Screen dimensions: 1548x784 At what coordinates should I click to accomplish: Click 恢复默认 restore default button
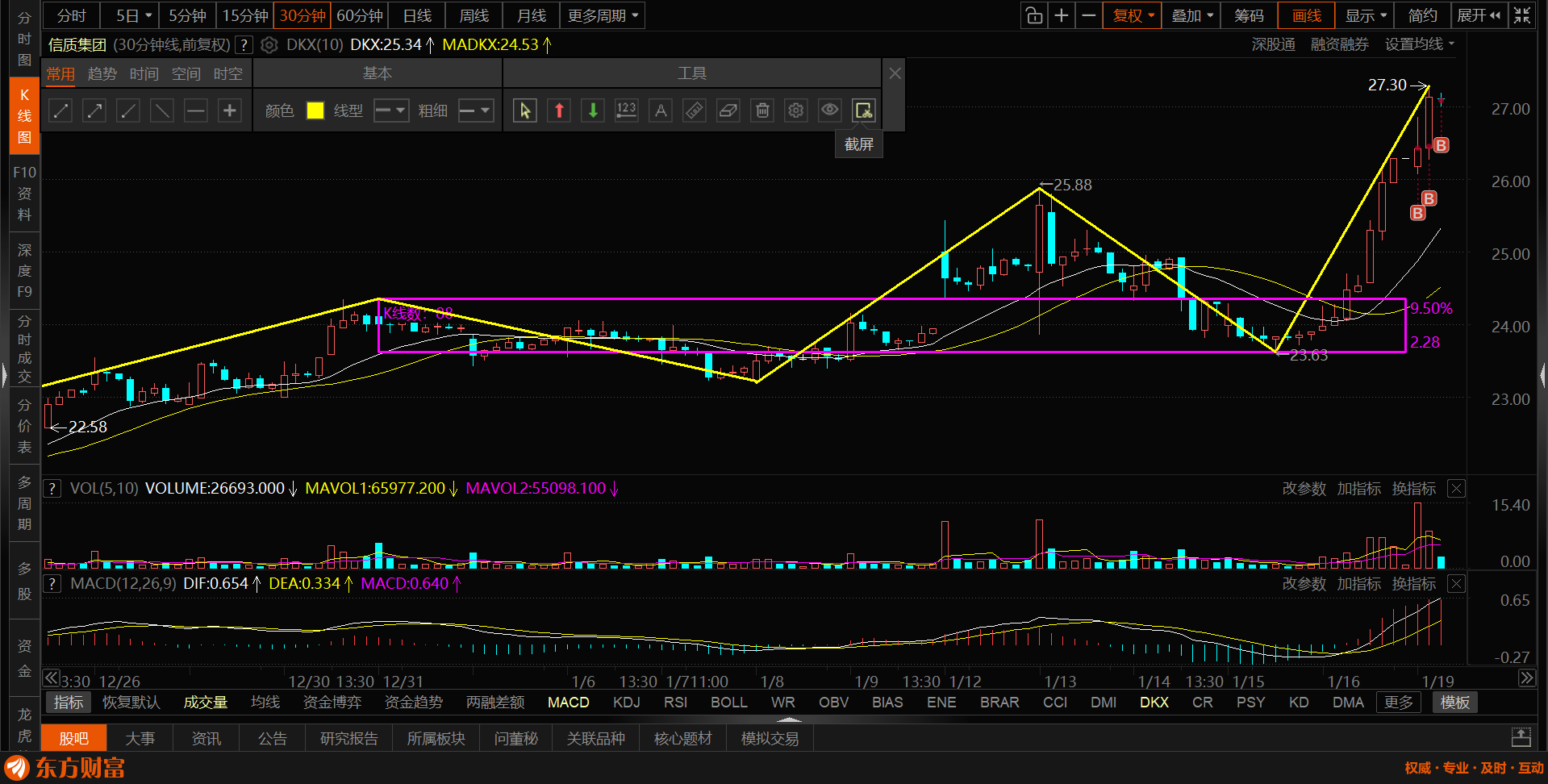pos(131,703)
